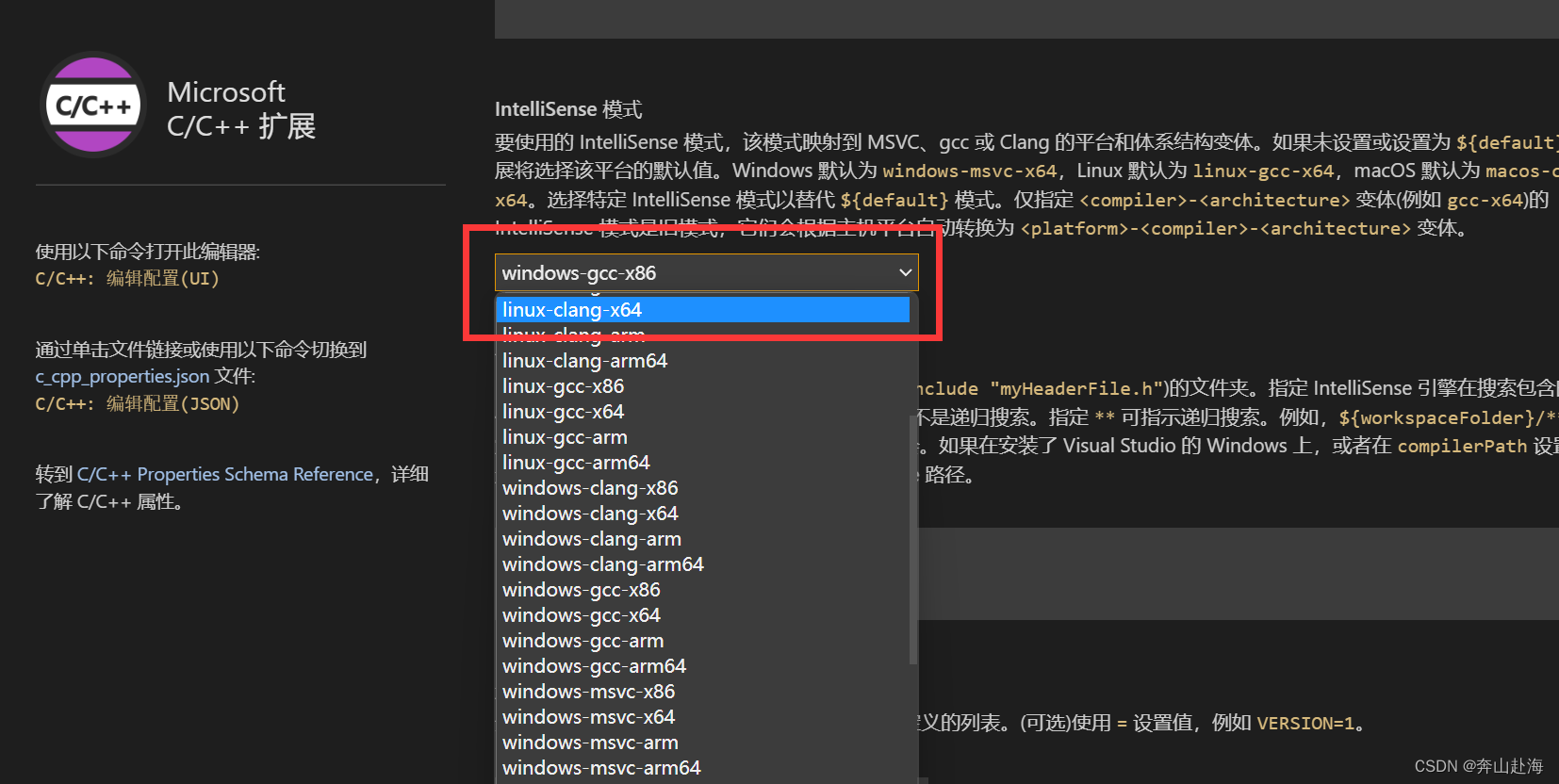
Task: Choose windows-clang-arm option
Action: [703, 539]
